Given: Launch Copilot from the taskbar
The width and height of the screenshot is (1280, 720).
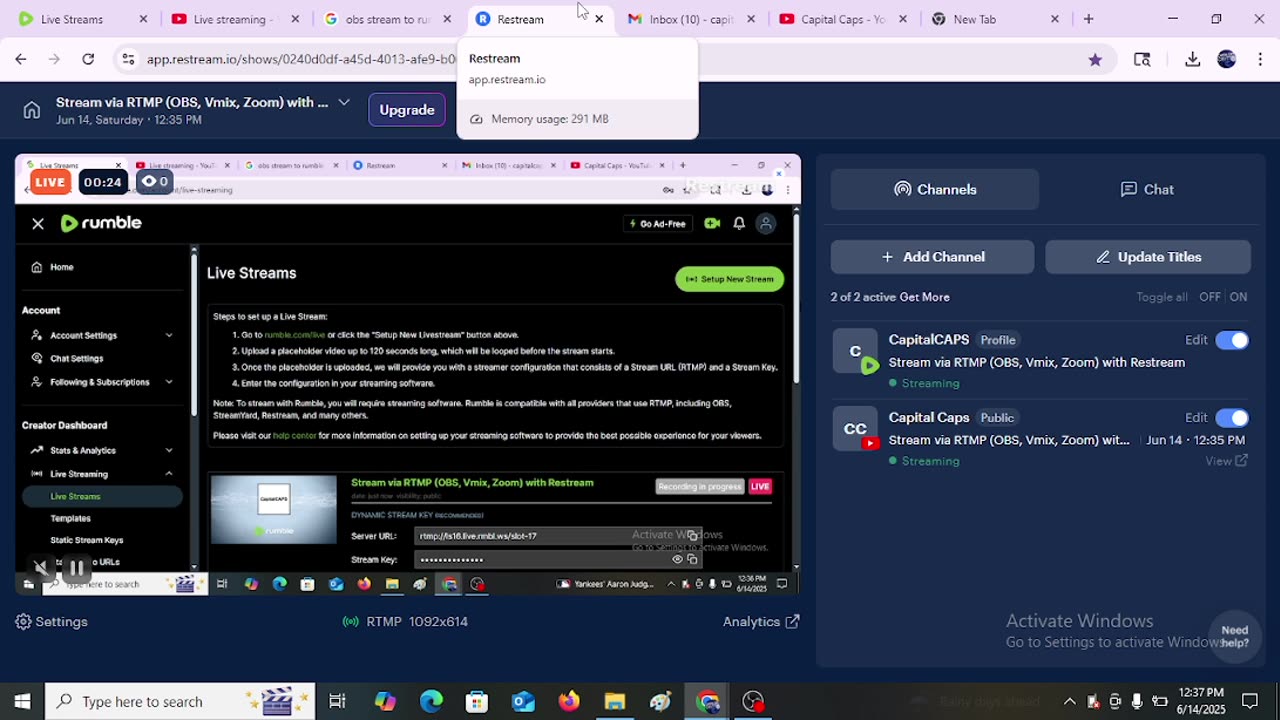Looking at the screenshot, I should (x=385, y=701).
